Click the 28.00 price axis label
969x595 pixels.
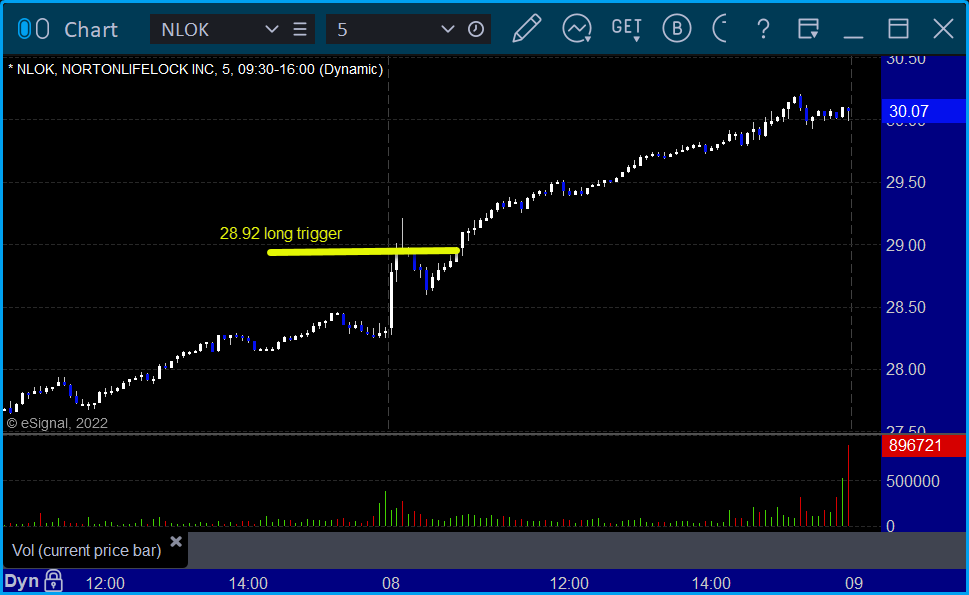point(907,369)
